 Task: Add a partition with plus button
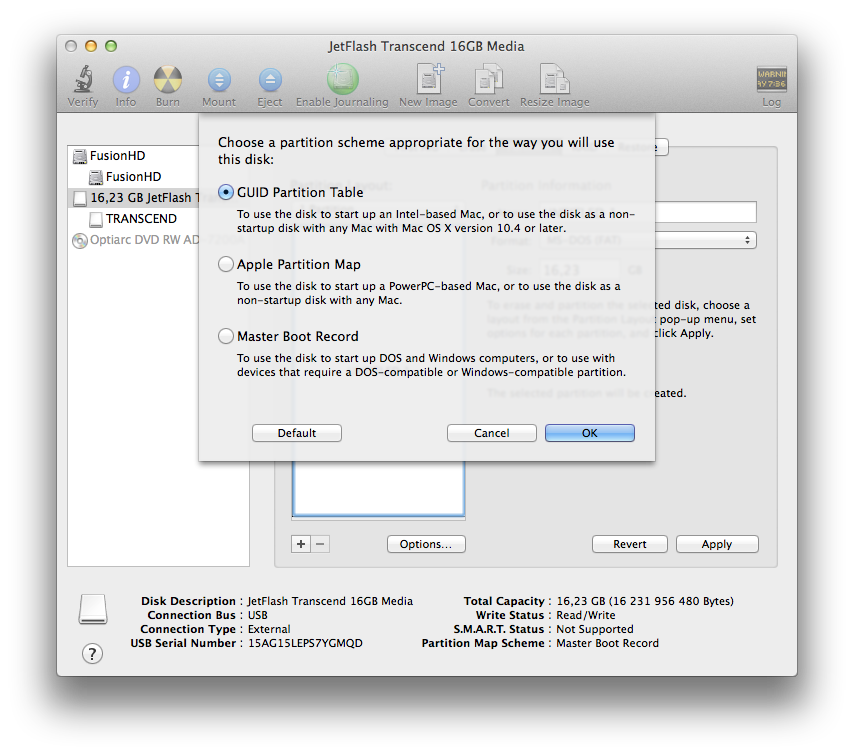tap(301, 544)
